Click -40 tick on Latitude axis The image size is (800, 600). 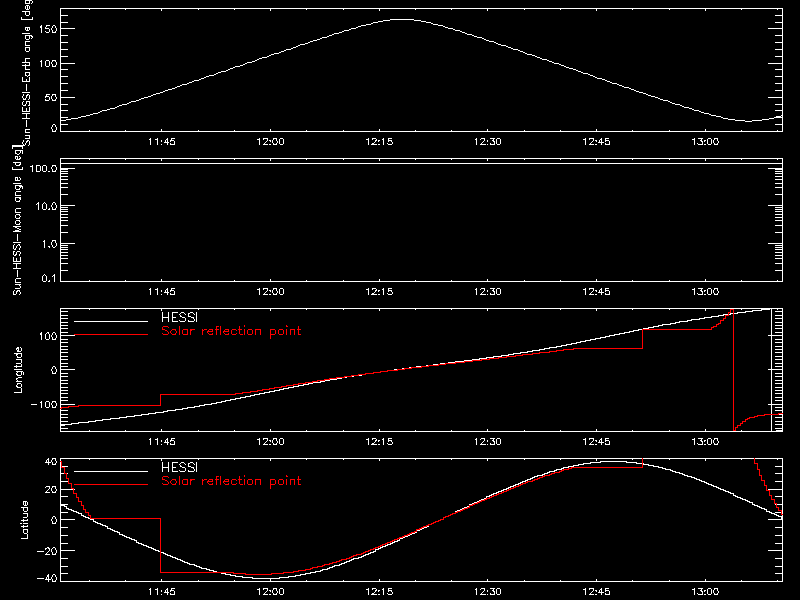pyautogui.click(x=47, y=579)
